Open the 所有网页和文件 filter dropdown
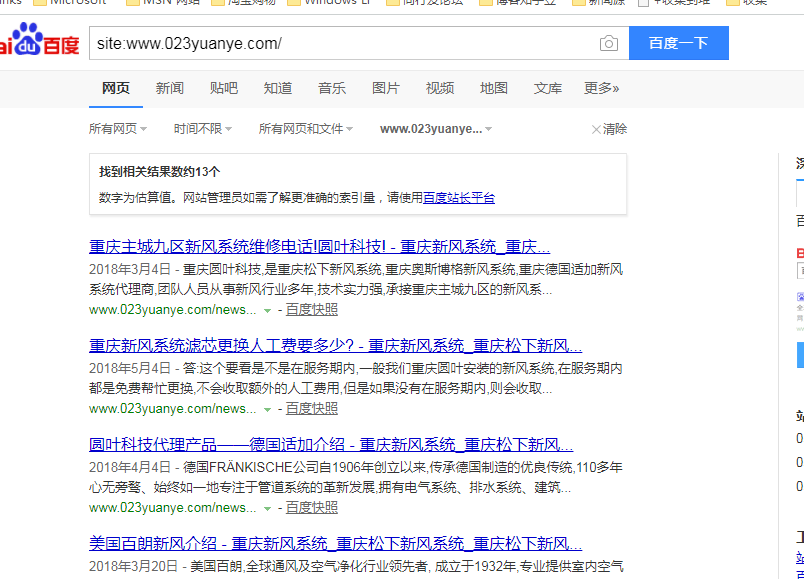 tap(306, 129)
